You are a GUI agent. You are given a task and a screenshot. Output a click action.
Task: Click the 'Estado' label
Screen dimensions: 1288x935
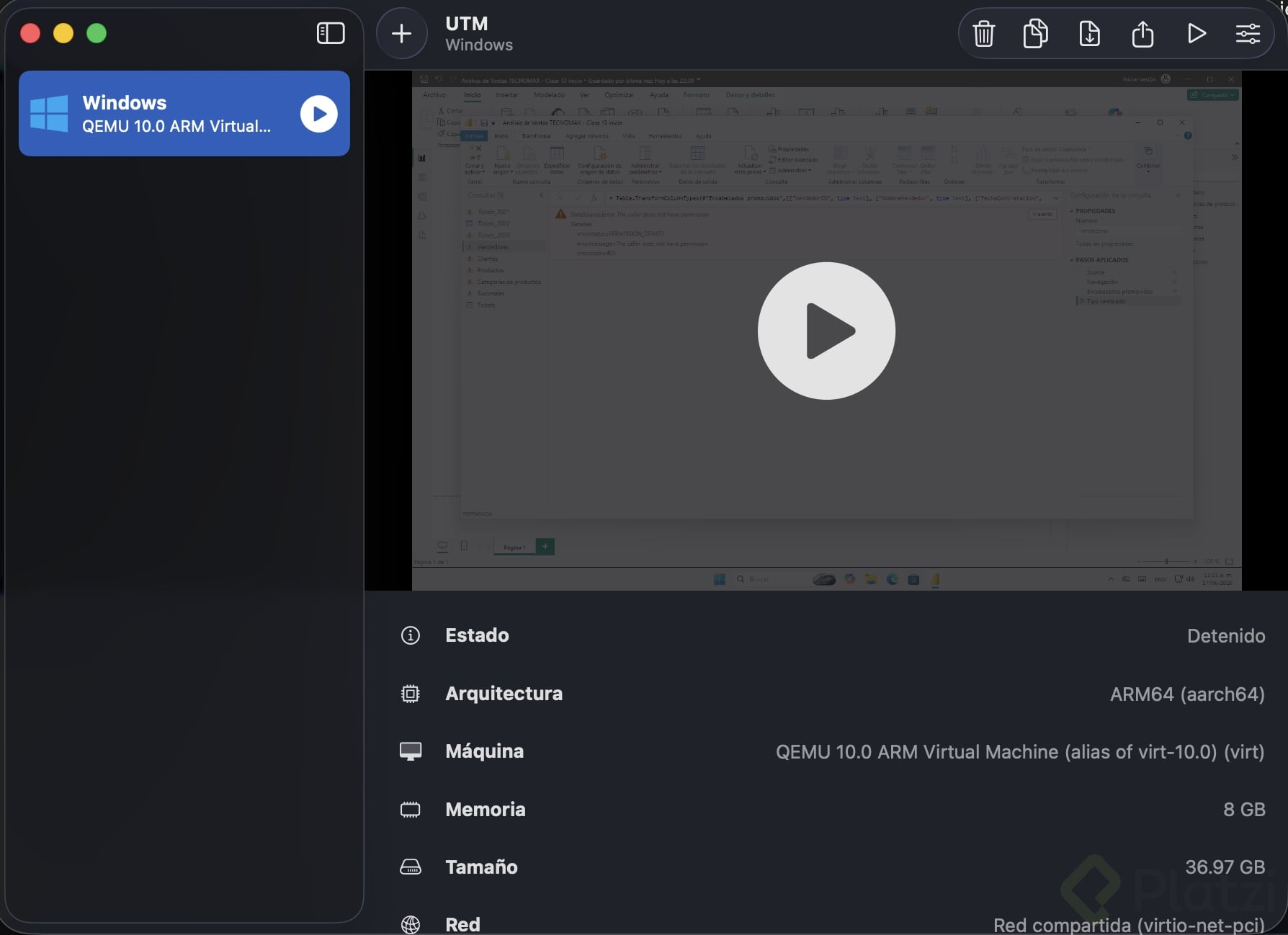click(x=477, y=635)
